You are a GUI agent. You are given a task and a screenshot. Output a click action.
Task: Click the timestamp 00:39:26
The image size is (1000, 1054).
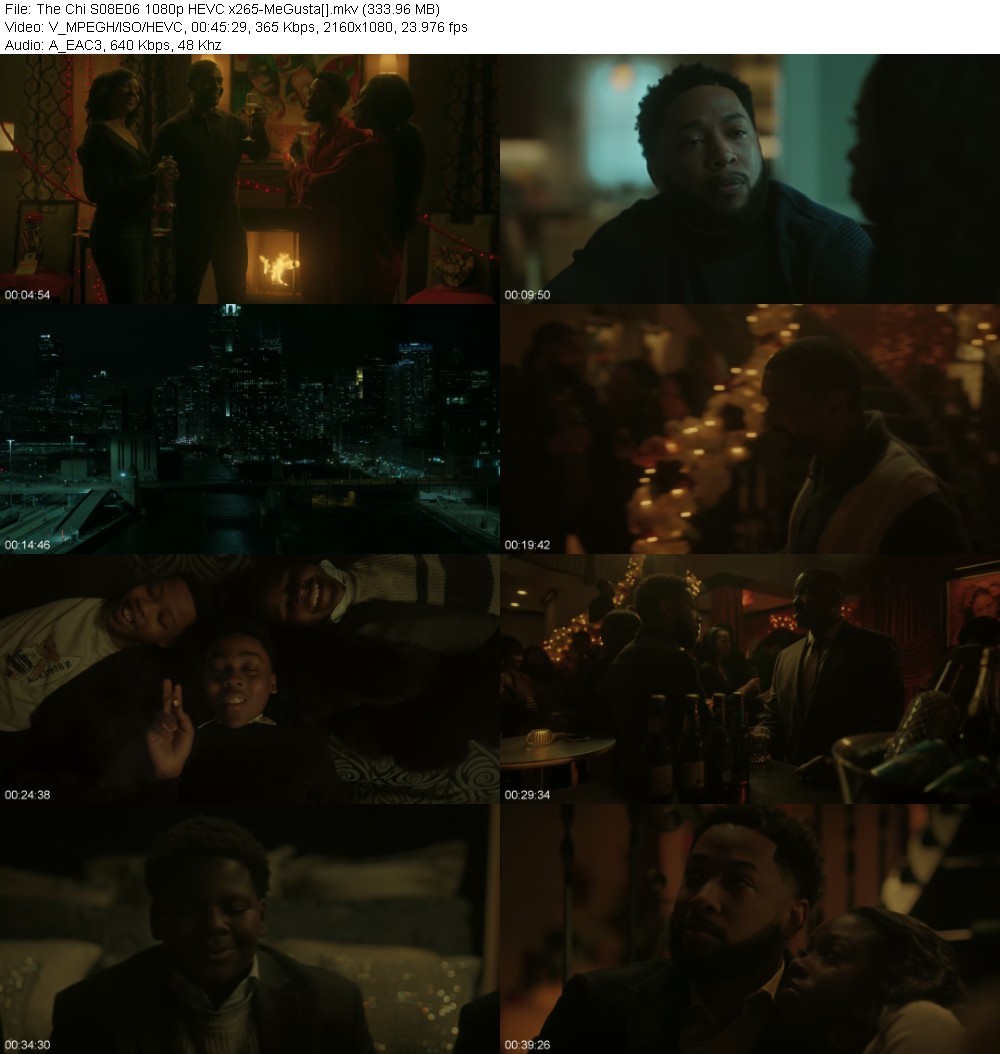pos(528,1045)
